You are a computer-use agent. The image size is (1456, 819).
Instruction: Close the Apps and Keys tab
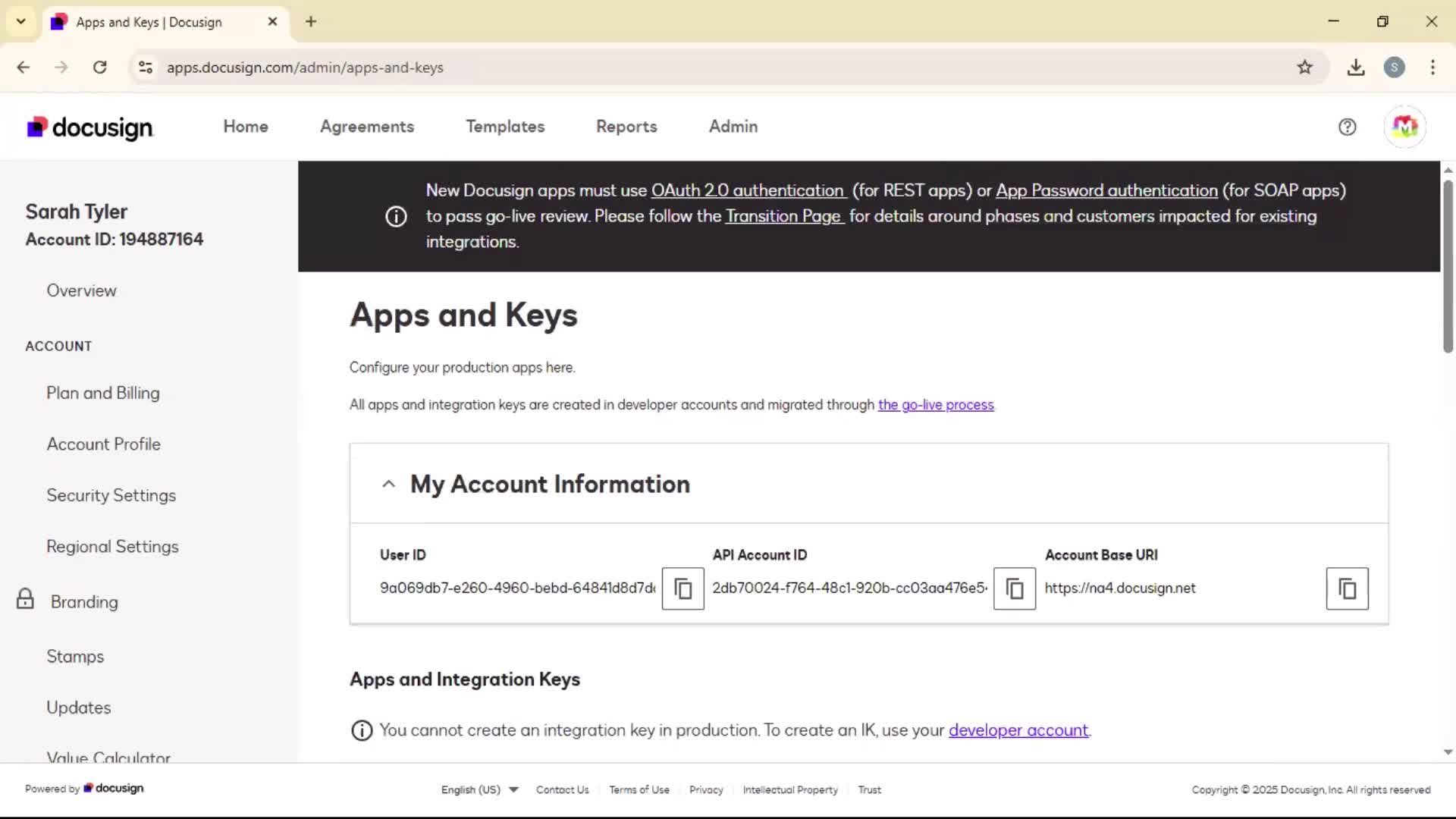click(x=272, y=21)
